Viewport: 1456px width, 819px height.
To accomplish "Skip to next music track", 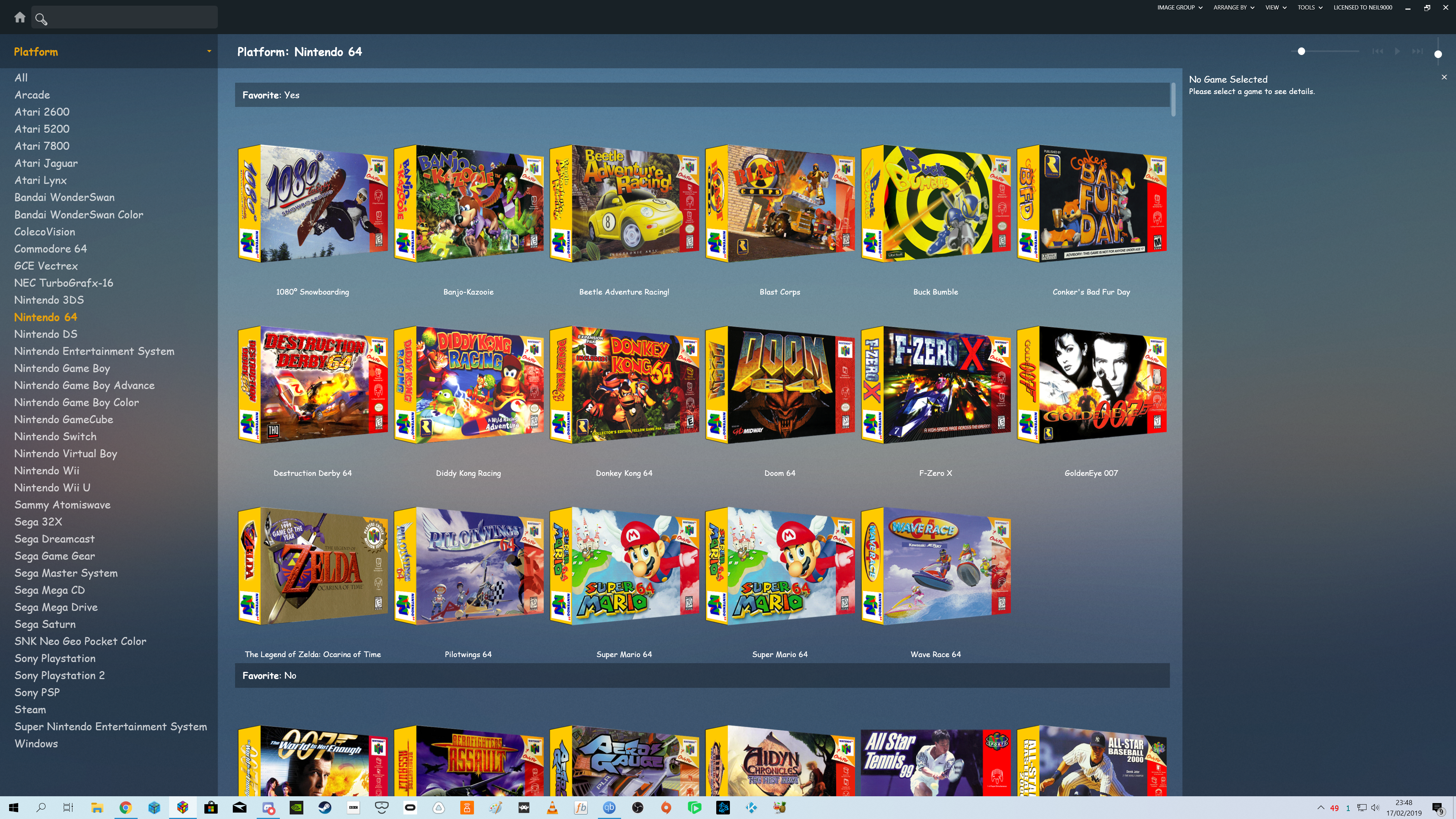I will click(x=1417, y=52).
